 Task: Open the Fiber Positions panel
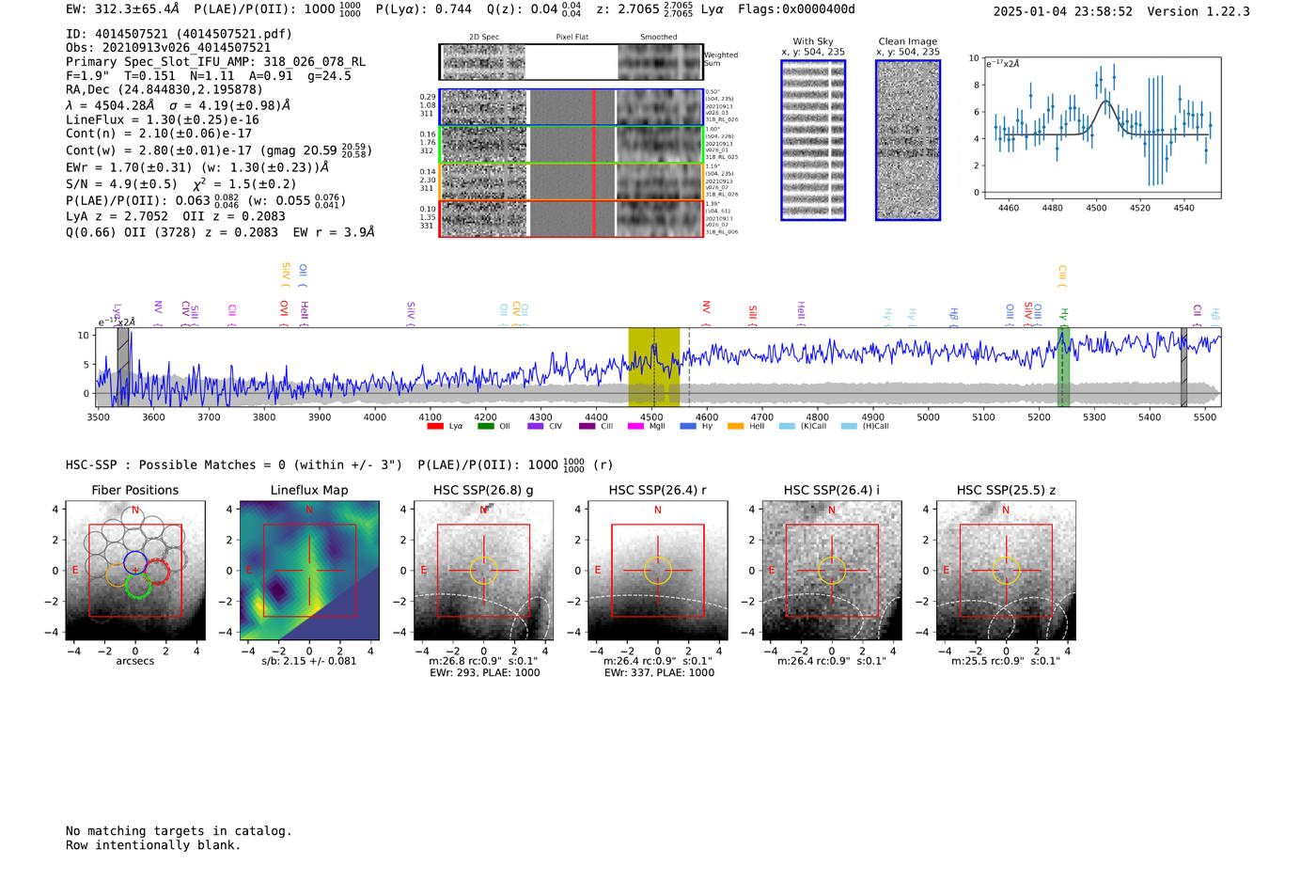[135, 571]
